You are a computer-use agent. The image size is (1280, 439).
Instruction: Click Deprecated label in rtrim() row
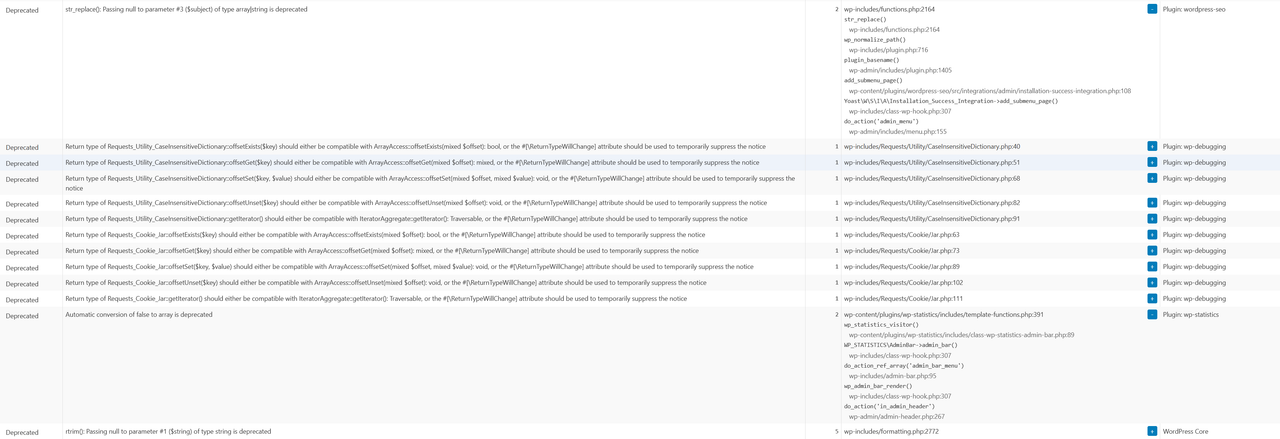point(22,432)
